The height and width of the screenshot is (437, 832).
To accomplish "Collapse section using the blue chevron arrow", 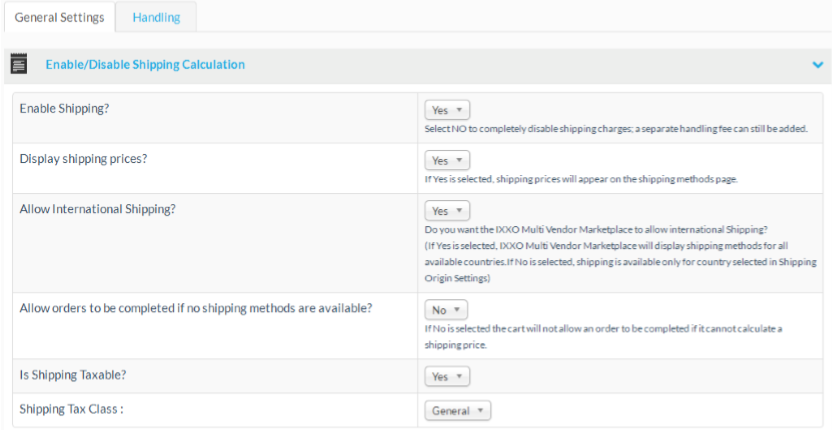I will pyautogui.click(x=817, y=65).
